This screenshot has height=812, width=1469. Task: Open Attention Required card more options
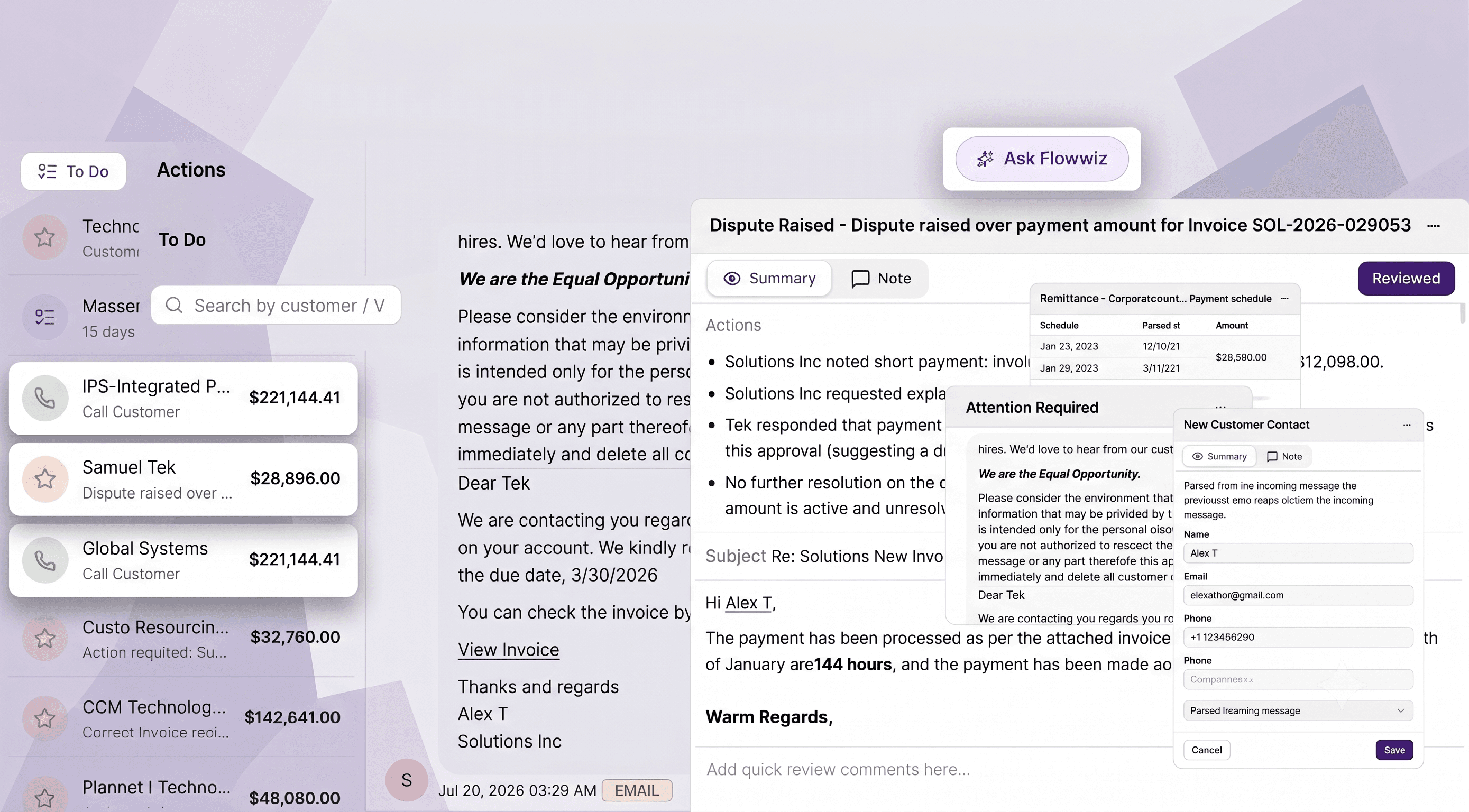click(x=1220, y=407)
